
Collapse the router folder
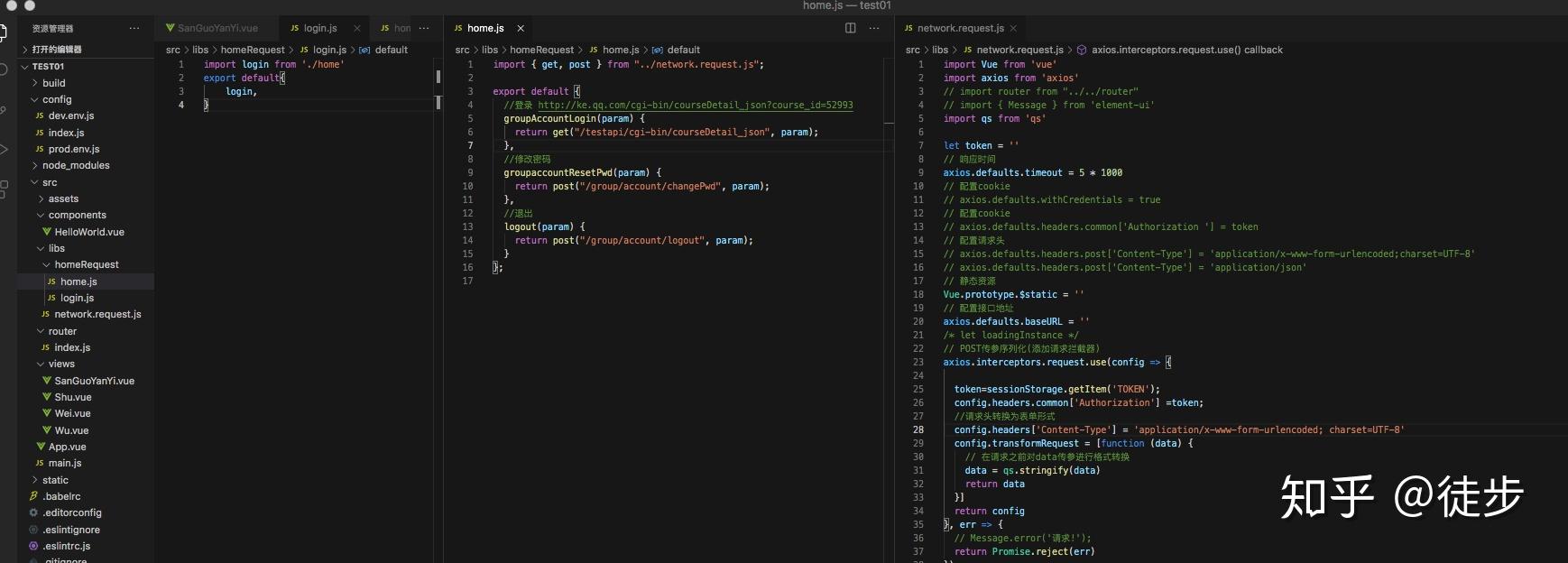tap(42, 331)
